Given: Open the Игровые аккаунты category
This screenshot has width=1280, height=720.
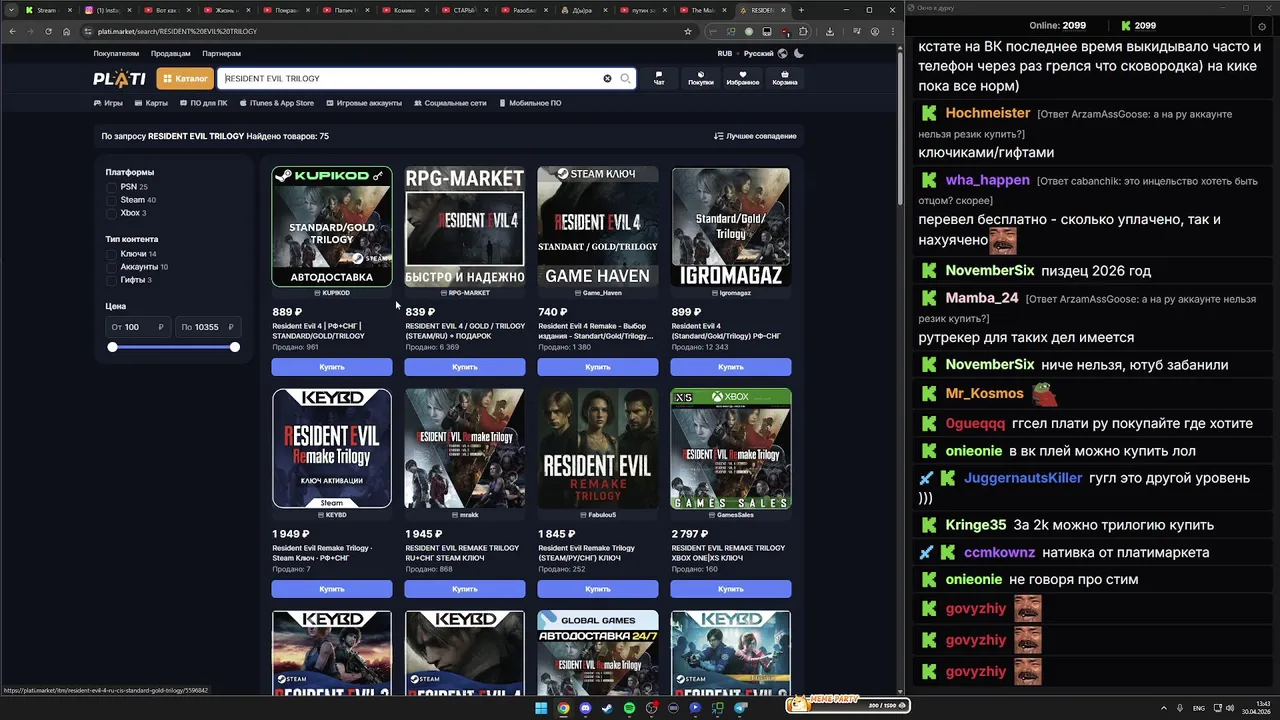Looking at the screenshot, I should (363, 103).
